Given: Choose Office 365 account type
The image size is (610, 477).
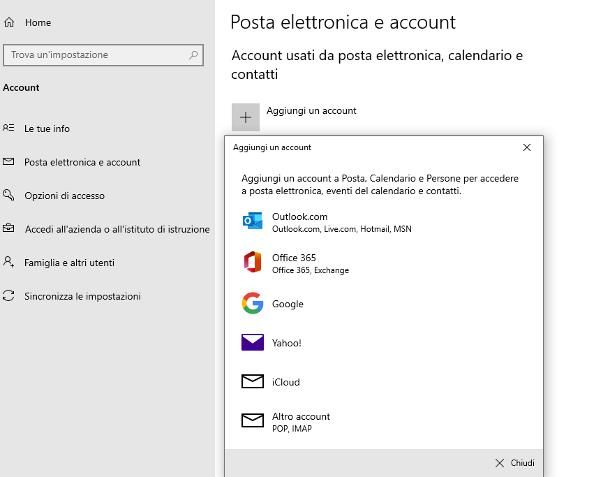Looking at the screenshot, I should click(383, 263).
